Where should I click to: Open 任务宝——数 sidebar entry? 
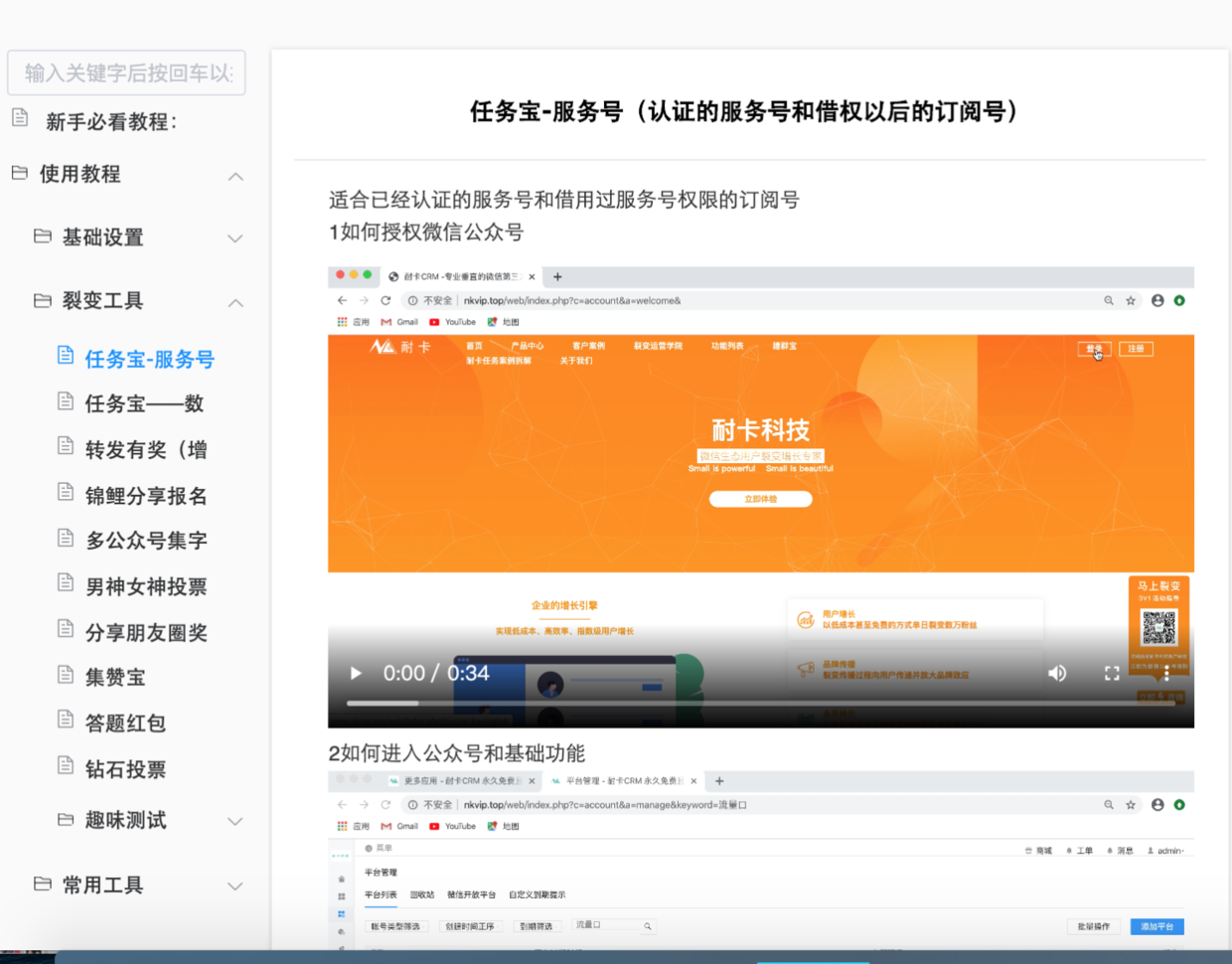coord(144,403)
